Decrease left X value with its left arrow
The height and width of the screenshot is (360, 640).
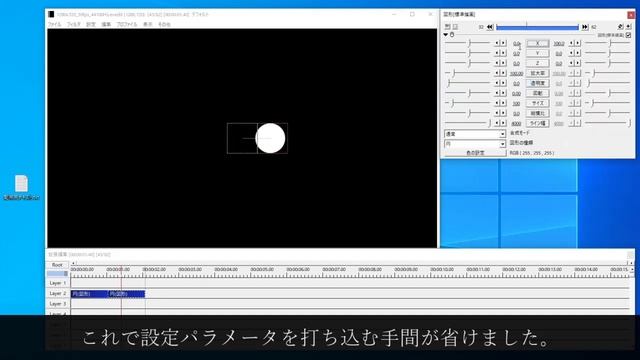pyautogui.click(x=497, y=43)
